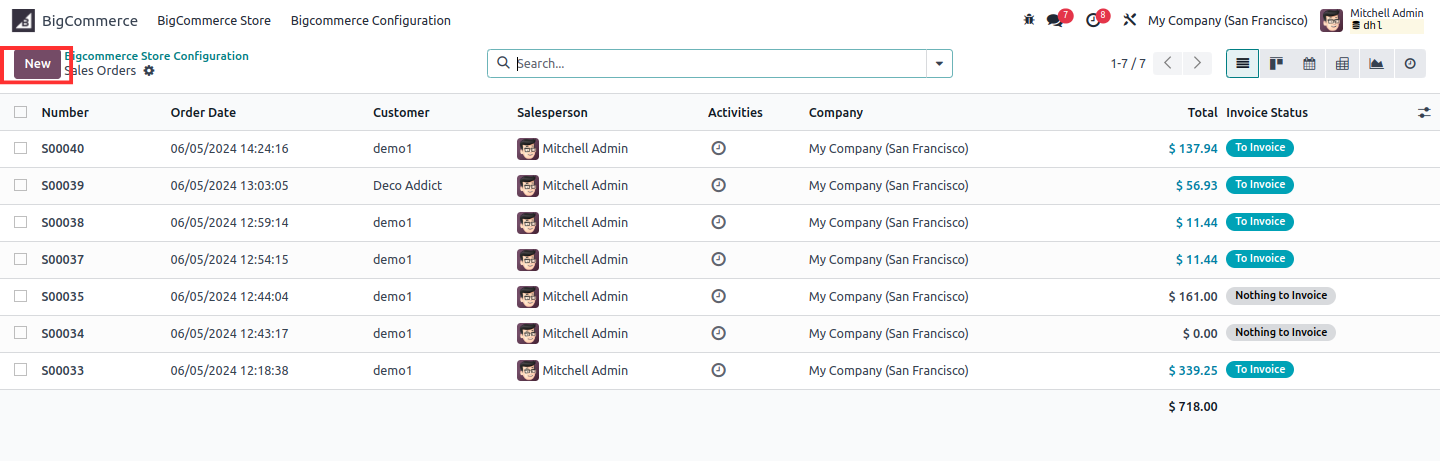Switch to kanban view
1440x461 pixels.
(1276, 63)
